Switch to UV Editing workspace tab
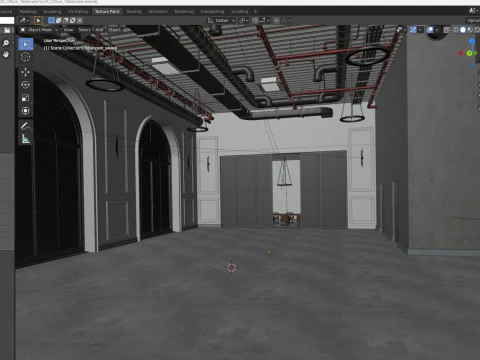480x360 pixels. pyautogui.click(x=78, y=11)
